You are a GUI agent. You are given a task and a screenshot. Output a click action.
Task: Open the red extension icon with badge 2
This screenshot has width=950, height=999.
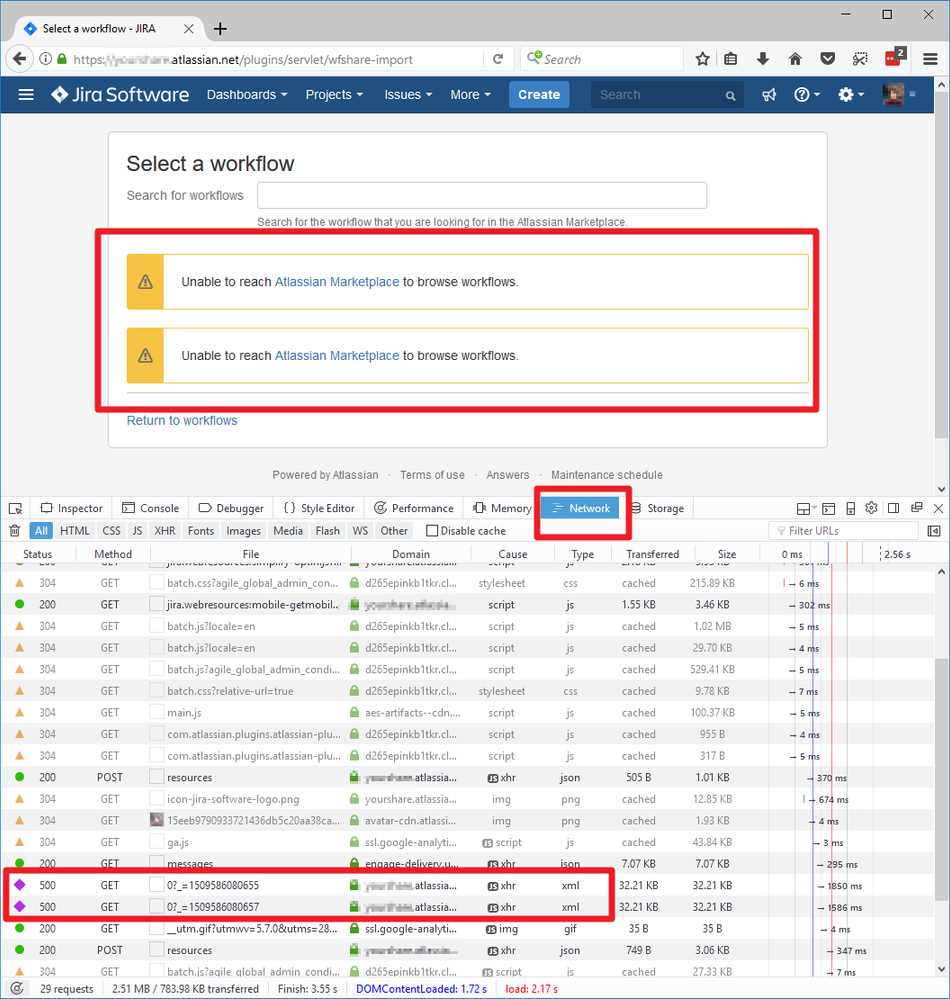(x=895, y=57)
